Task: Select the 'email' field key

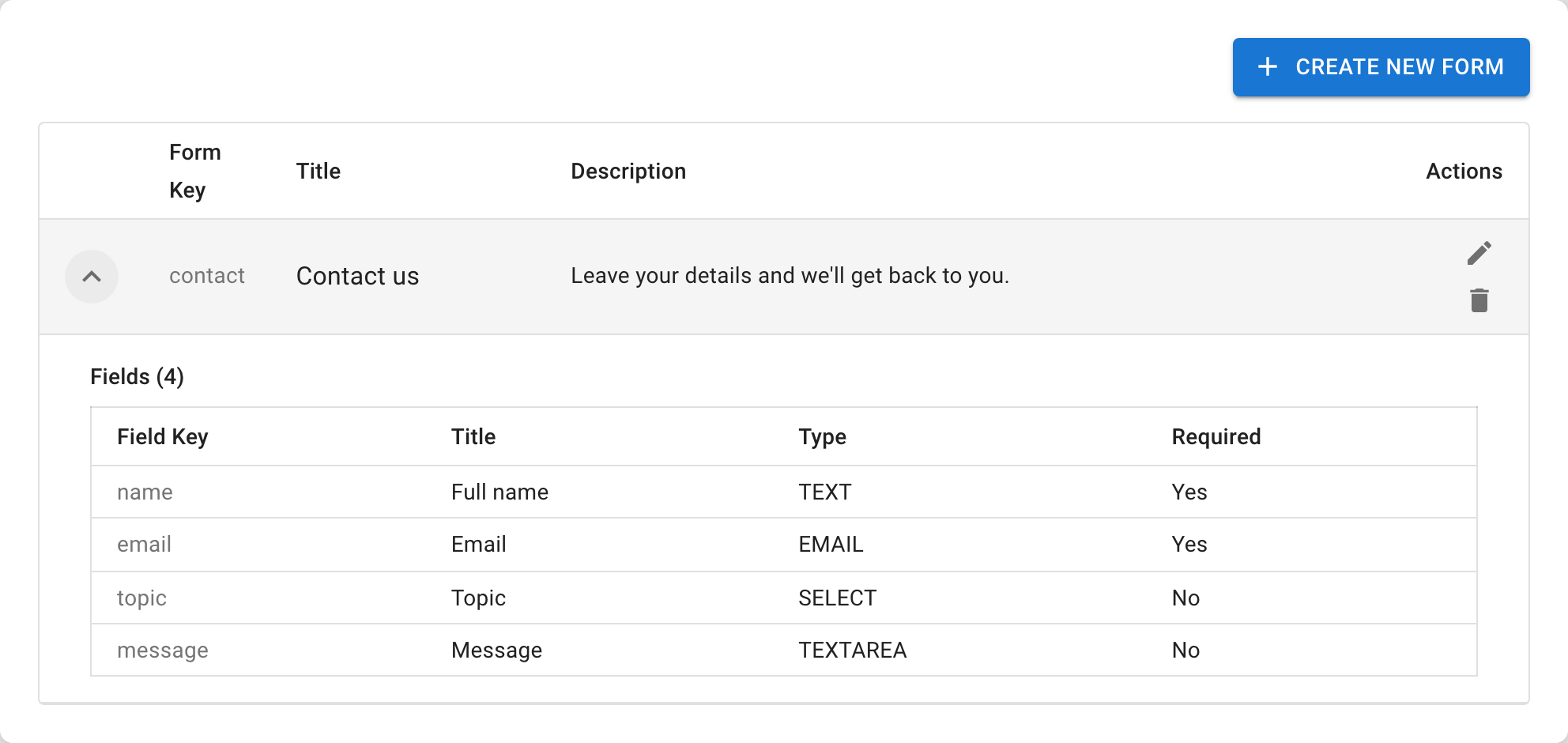Action: [144, 544]
